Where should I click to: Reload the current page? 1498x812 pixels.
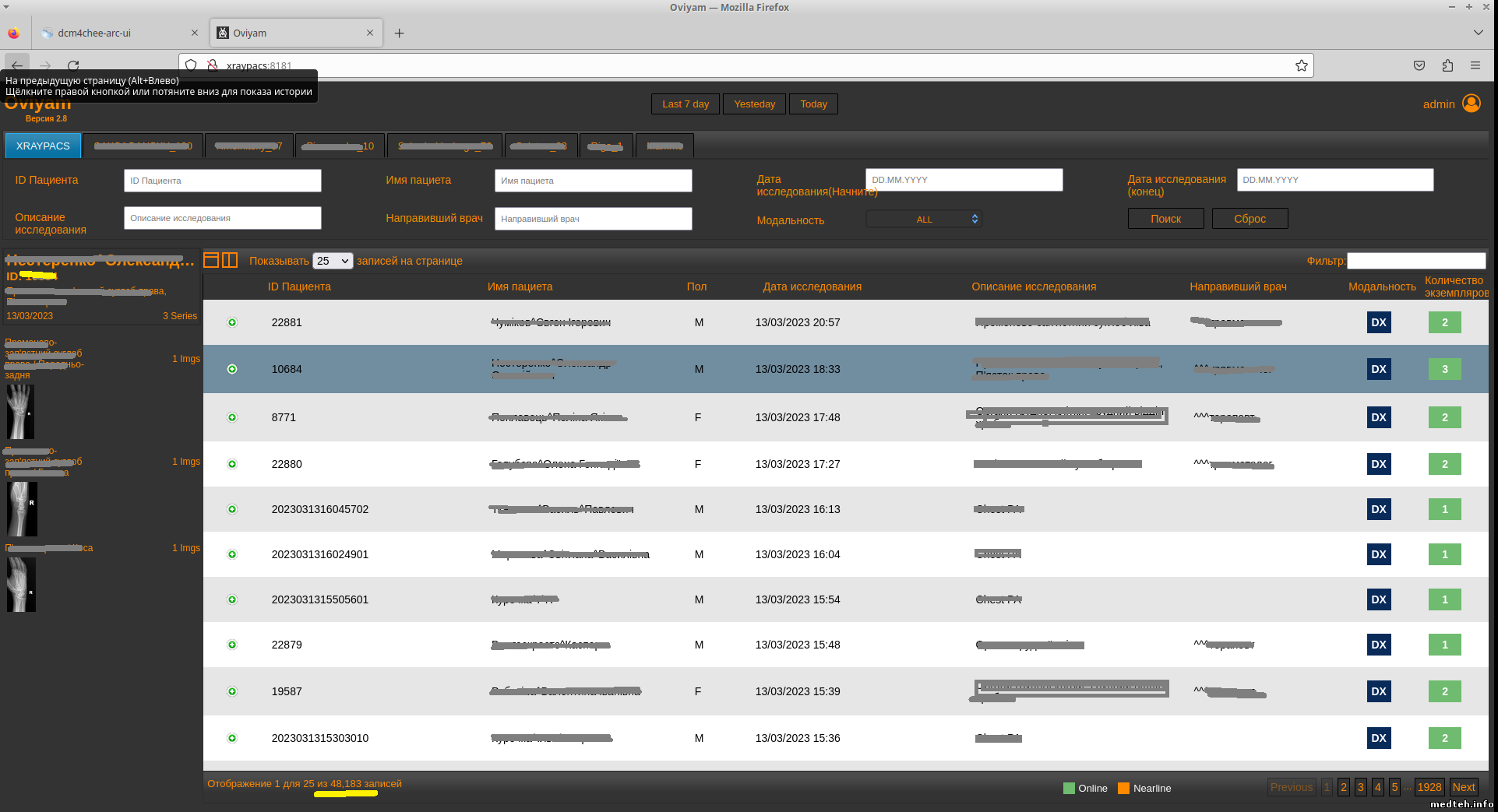click(x=73, y=65)
